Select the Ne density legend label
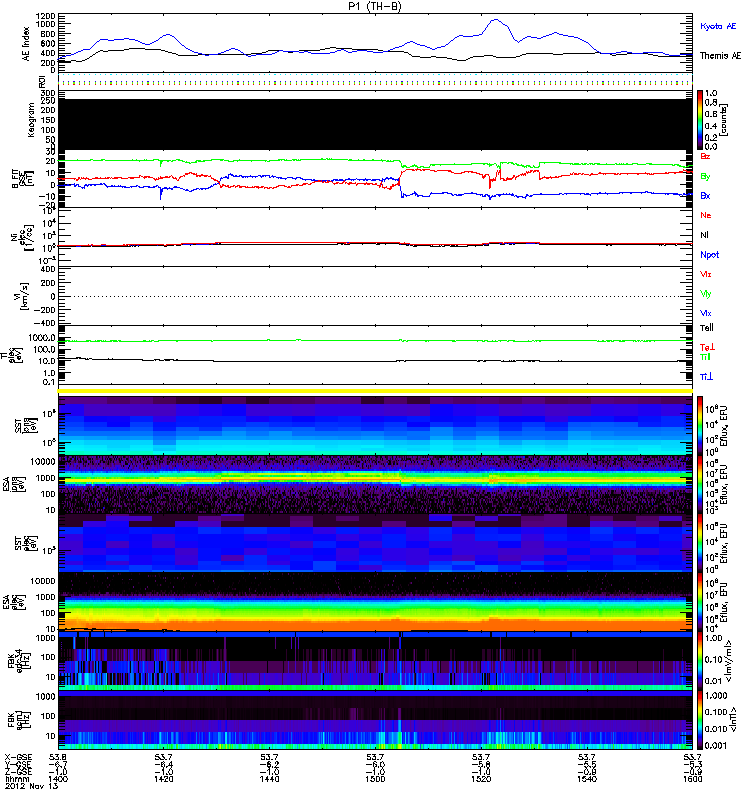This screenshot has width=750, height=800. click(x=705, y=214)
